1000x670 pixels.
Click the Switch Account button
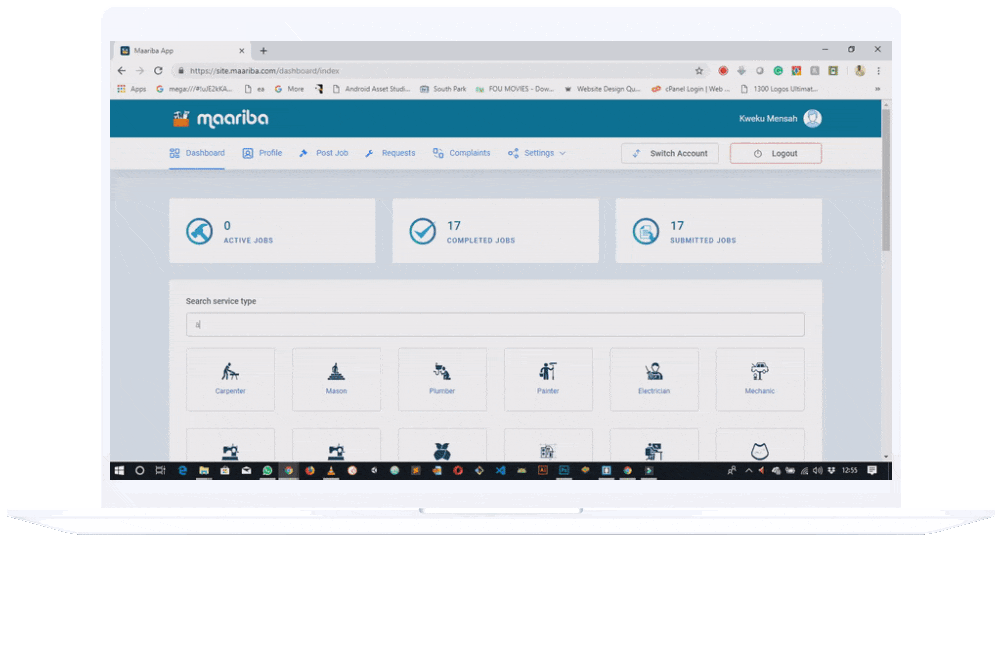pyautogui.click(x=670, y=153)
